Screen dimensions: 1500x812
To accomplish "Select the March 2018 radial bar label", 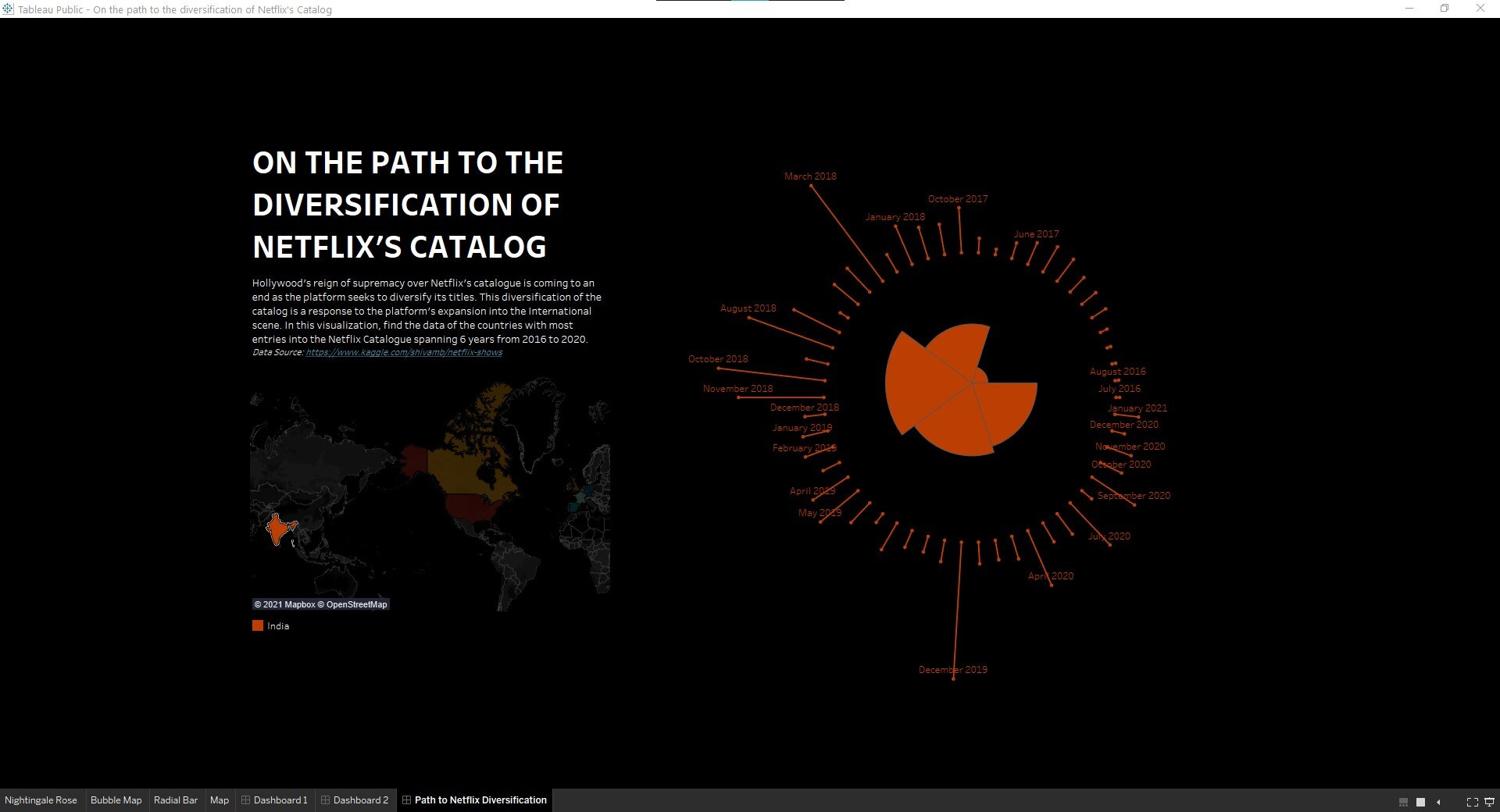I will 810,176.
